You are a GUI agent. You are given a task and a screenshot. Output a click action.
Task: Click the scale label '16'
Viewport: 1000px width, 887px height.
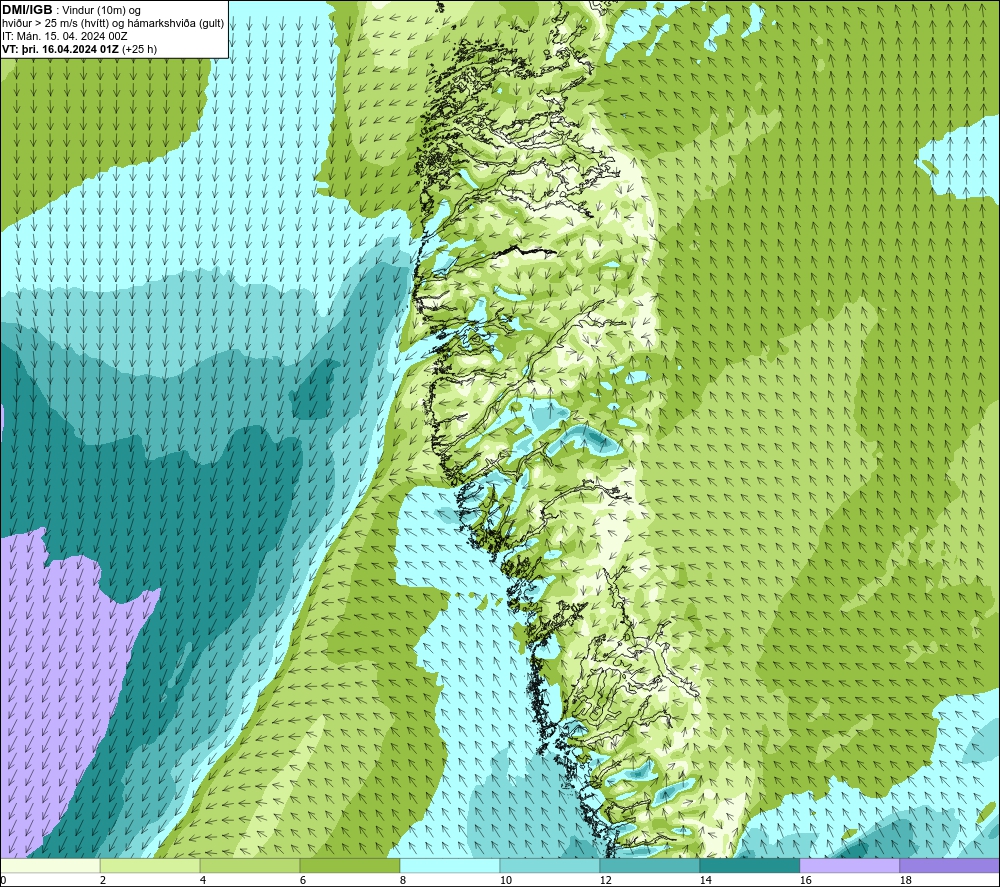[805, 881]
